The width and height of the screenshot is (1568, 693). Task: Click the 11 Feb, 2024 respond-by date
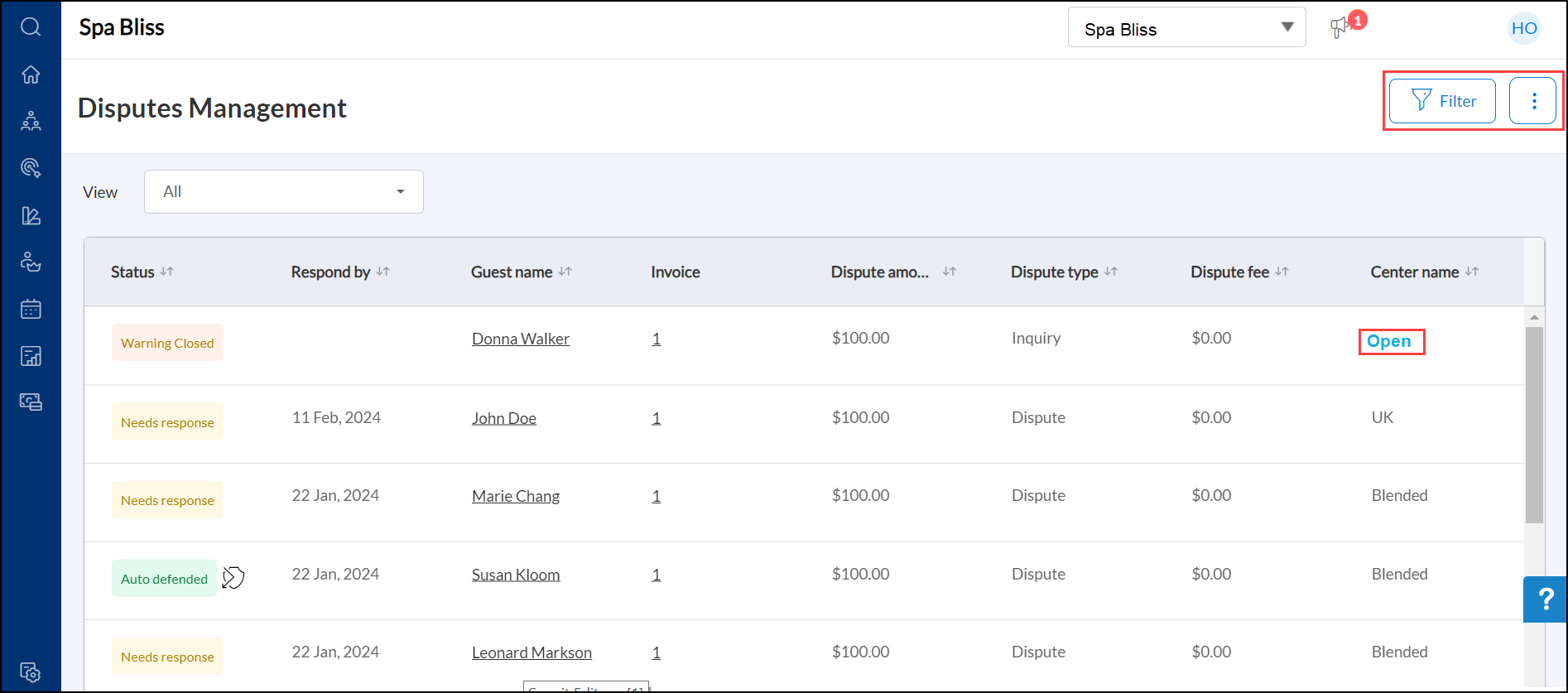click(336, 417)
